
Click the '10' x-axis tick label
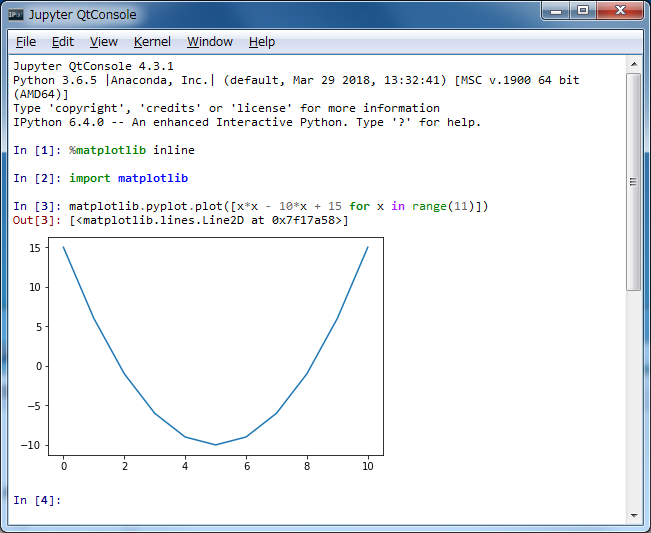(x=368, y=467)
